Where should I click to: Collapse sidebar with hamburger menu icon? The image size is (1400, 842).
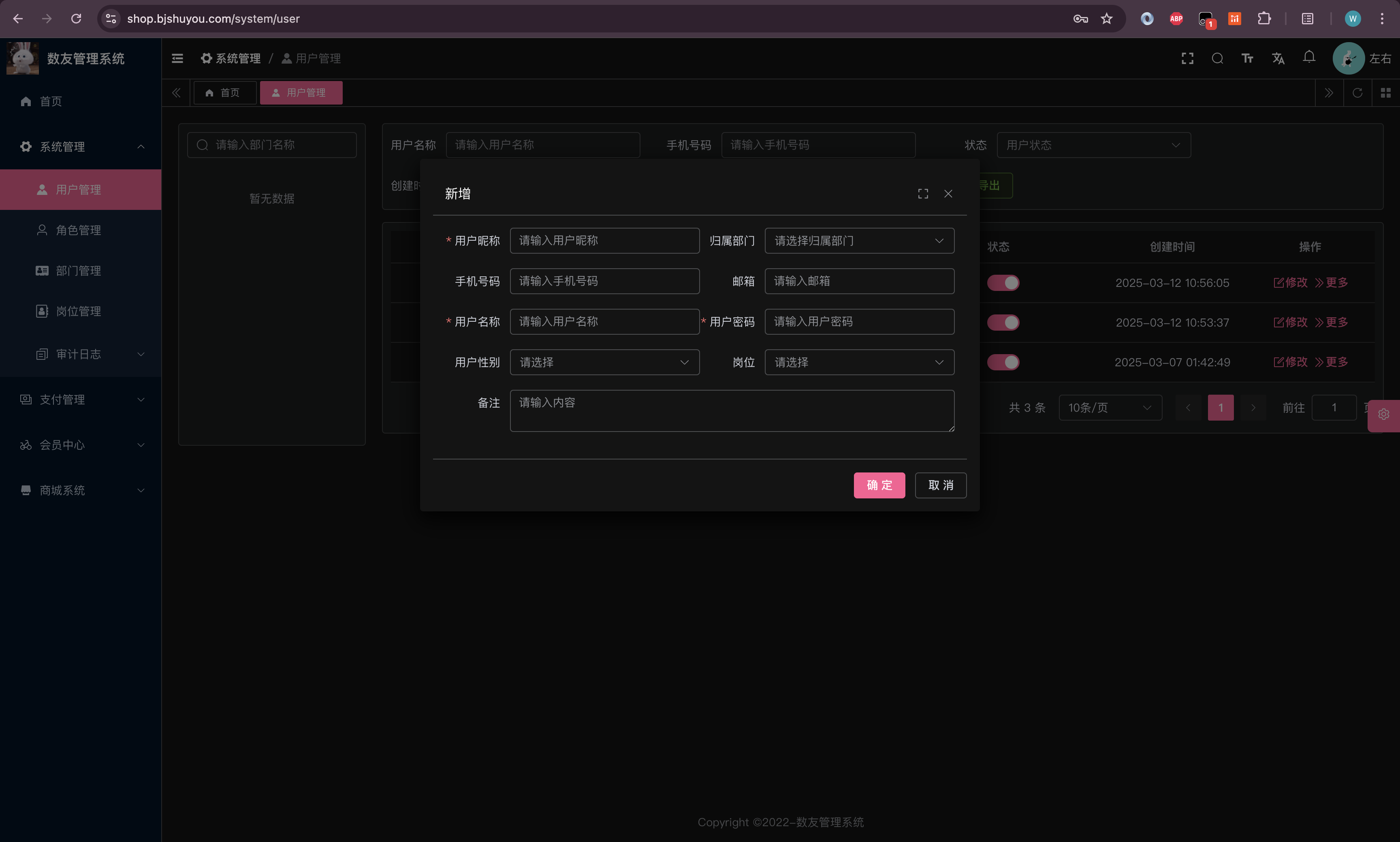click(177, 58)
